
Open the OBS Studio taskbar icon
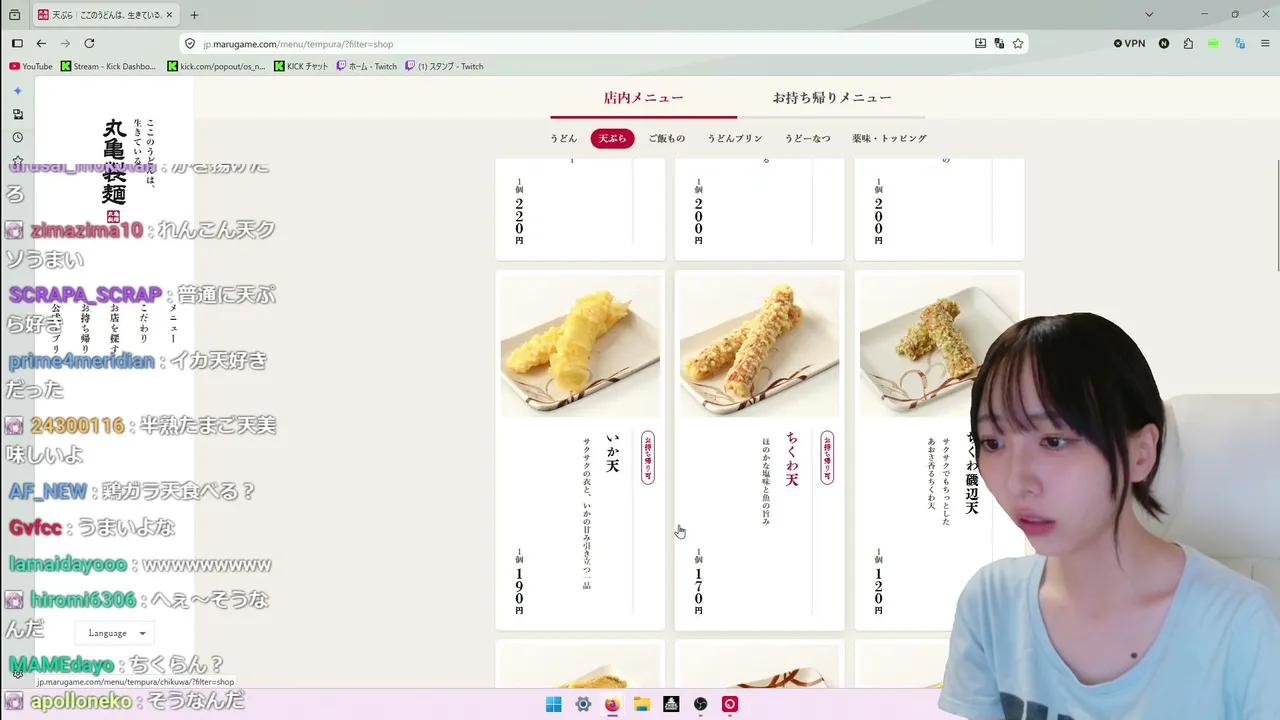[701, 704]
